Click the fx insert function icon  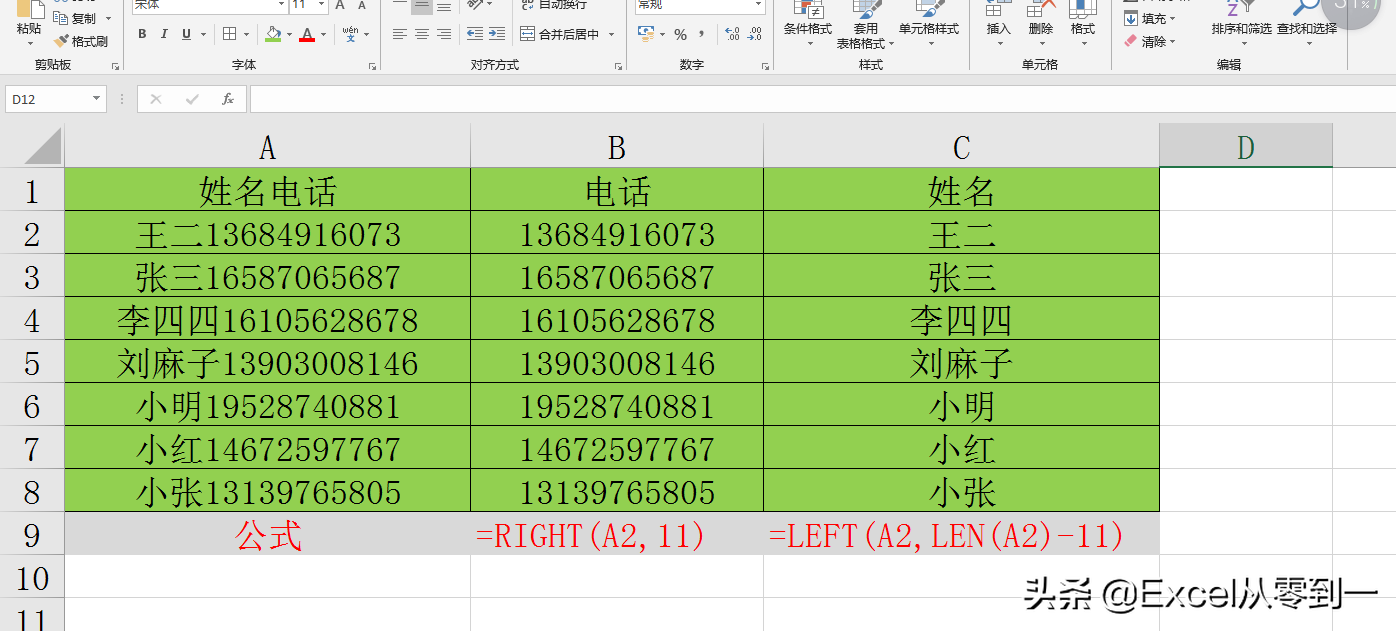point(228,99)
